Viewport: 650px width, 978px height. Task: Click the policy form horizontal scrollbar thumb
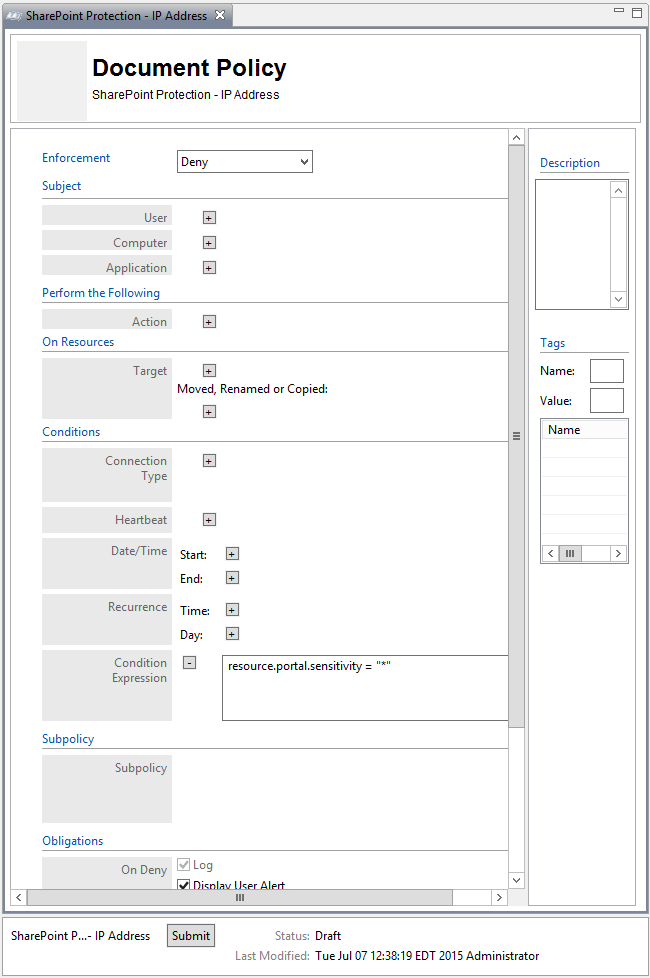pos(240,898)
